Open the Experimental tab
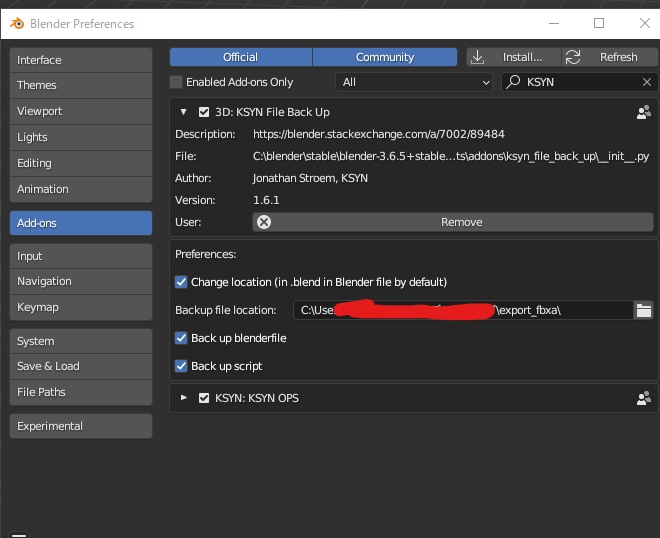The image size is (660, 538). (x=81, y=426)
